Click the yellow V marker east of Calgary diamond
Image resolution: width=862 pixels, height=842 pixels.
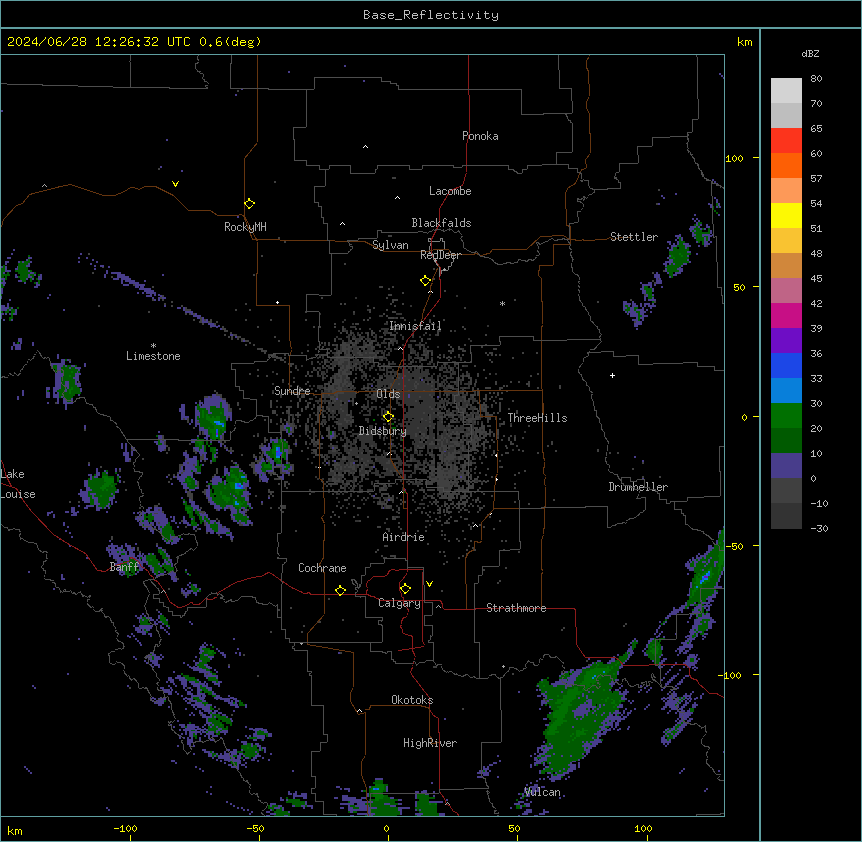[429, 584]
